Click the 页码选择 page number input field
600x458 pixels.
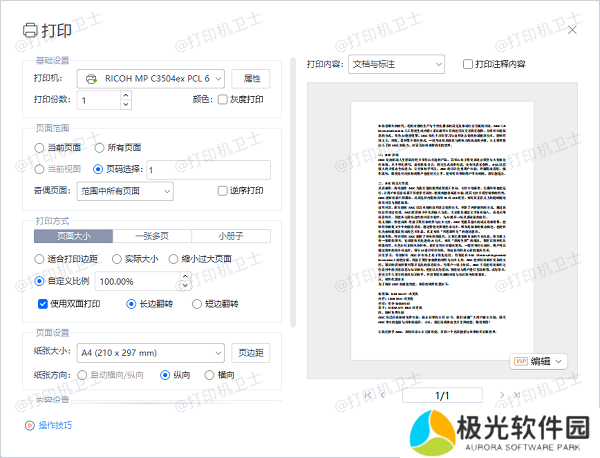(x=209, y=170)
